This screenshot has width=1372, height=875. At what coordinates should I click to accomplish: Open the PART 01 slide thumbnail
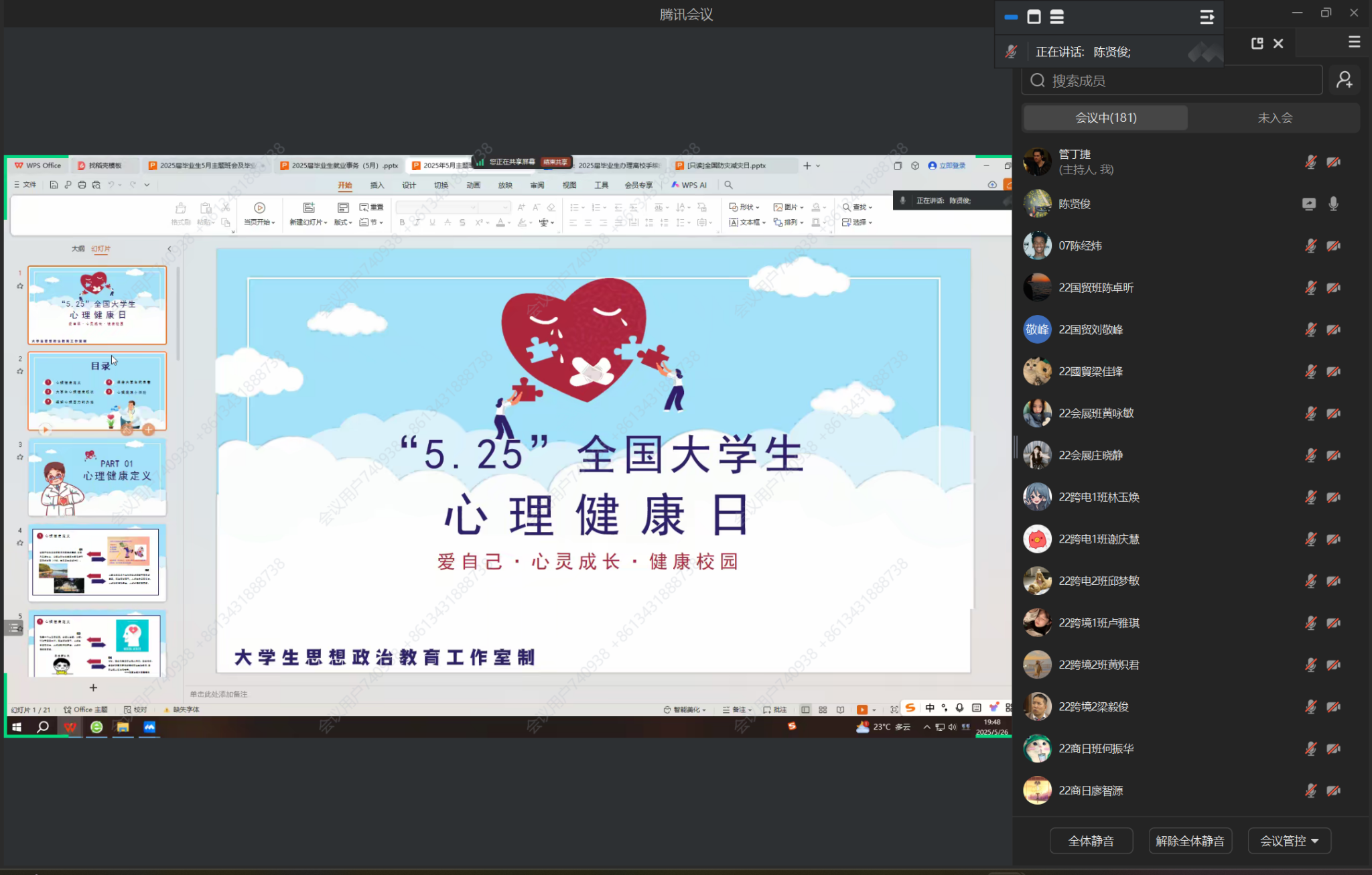pyautogui.click(x=97, y=477)
